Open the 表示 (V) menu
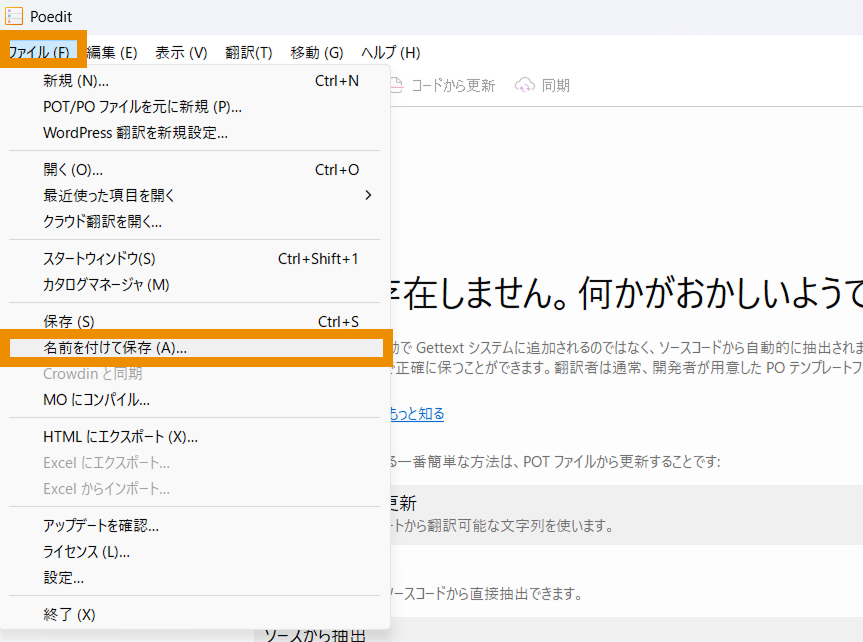 coord(181,53)
